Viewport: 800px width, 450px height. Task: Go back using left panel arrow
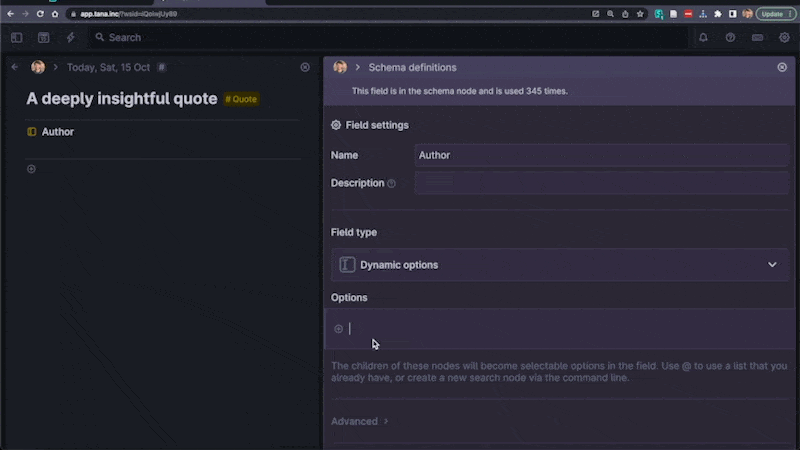tap(15, 67)
